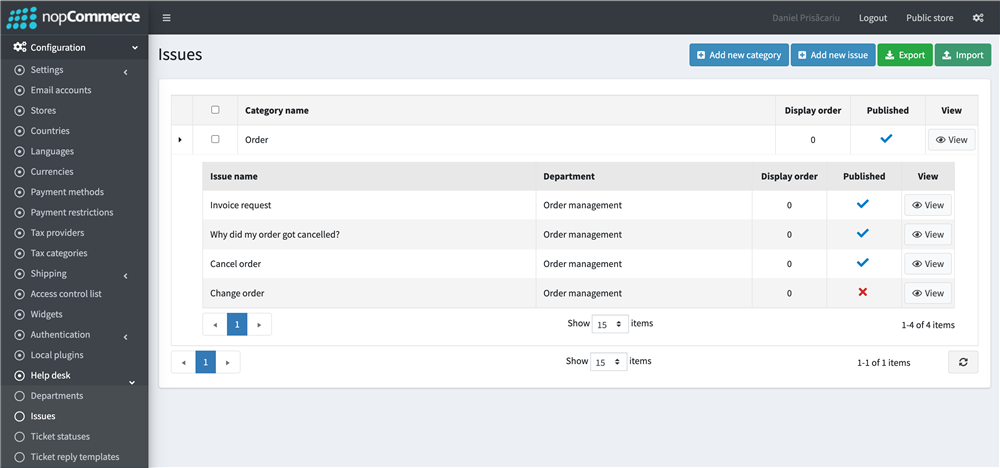The image size is (1000, 468).
Task: Click the Add new issue button
Action: (x=833, y=55)
